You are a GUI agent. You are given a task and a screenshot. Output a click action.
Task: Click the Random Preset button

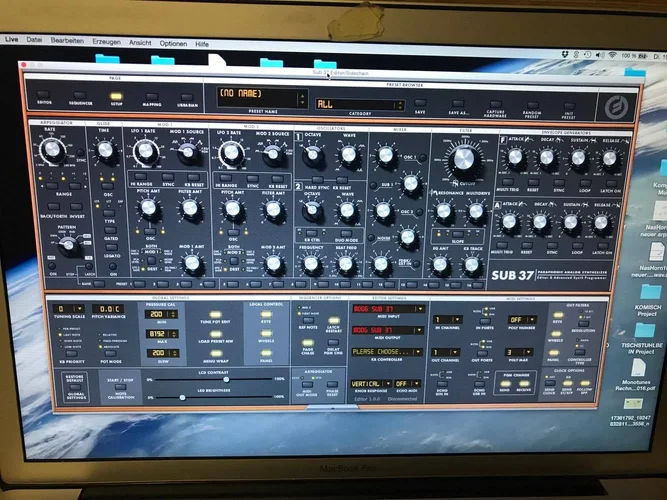coord(532,105)
